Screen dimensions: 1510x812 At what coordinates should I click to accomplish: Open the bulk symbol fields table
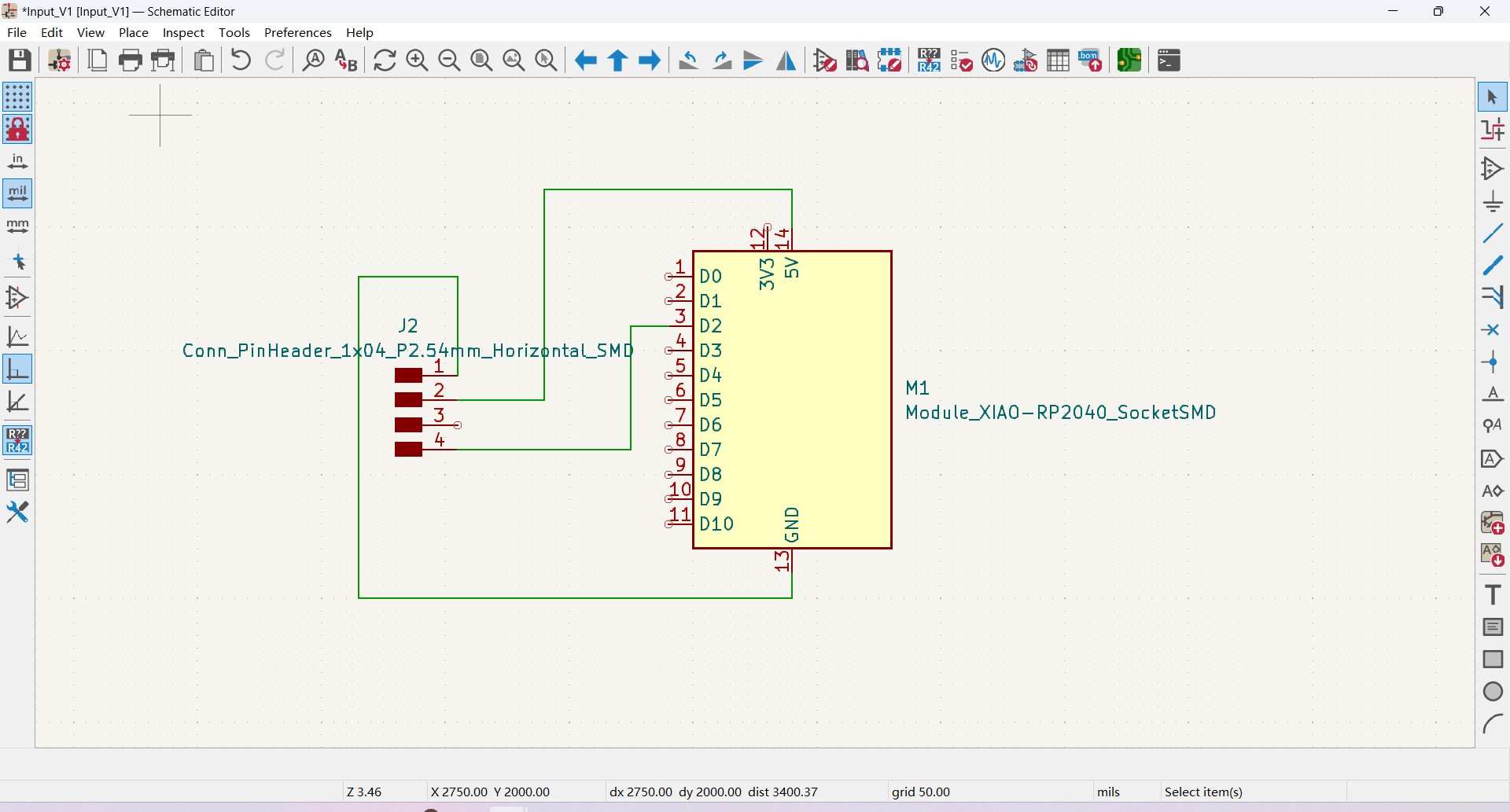(x=1058, y=61)
